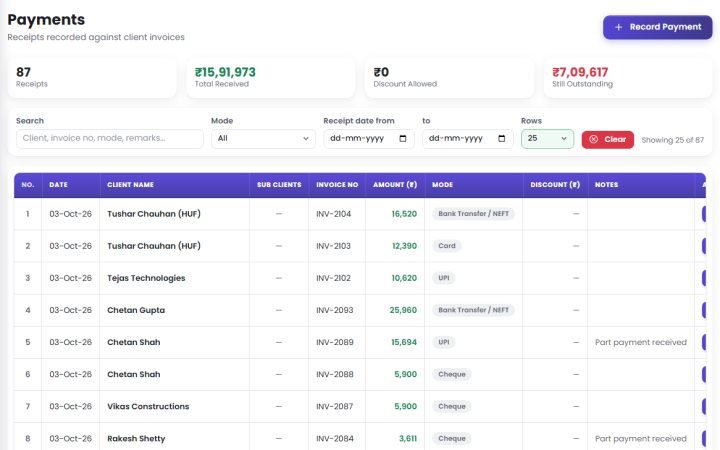Image resolution: width=720 pixels, height=450 pixels.
Task: Click amount 25,960
Action: click(x=403, y=310)
